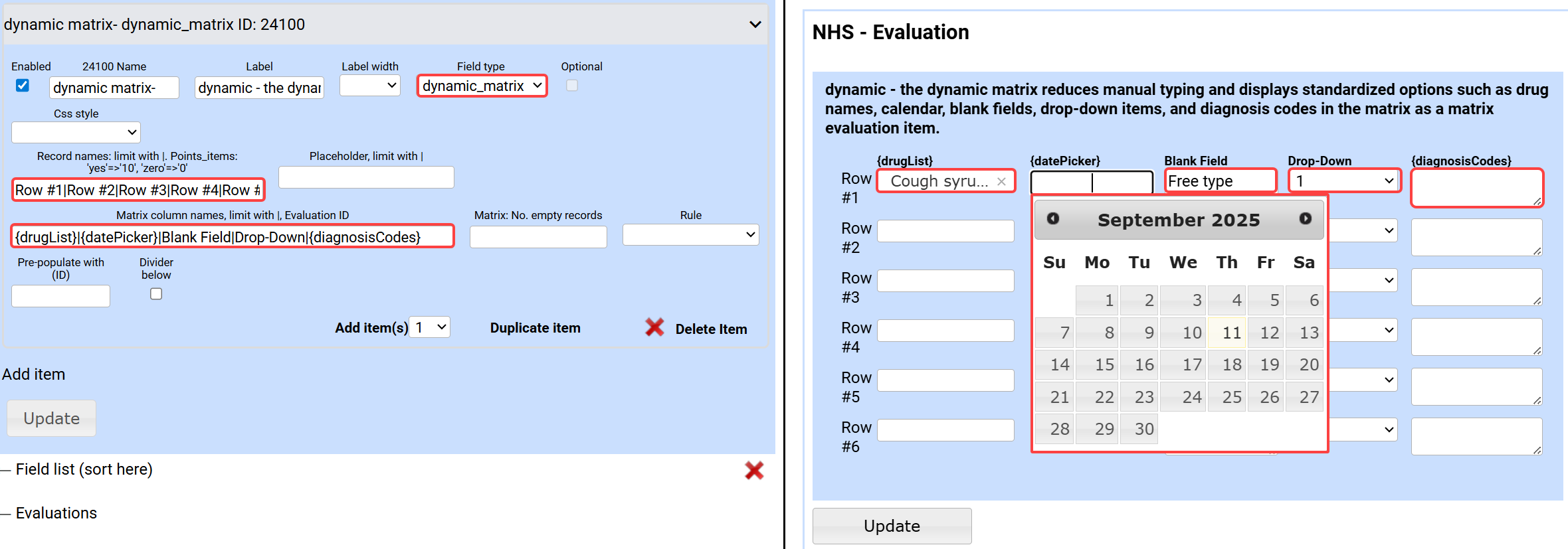
Task: Open Add item(s) quantity dropdown
Action: [x=430, y=327]
